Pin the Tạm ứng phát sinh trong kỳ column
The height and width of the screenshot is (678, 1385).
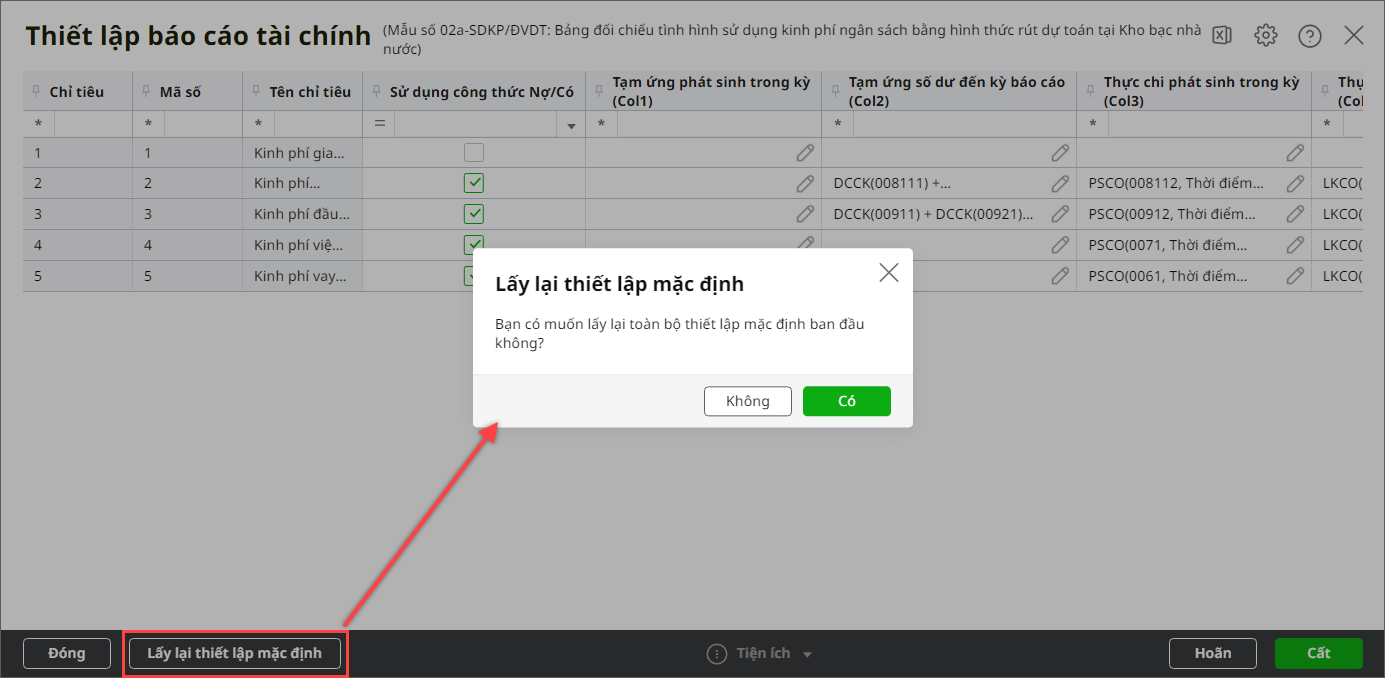click(x=600, y=92)
